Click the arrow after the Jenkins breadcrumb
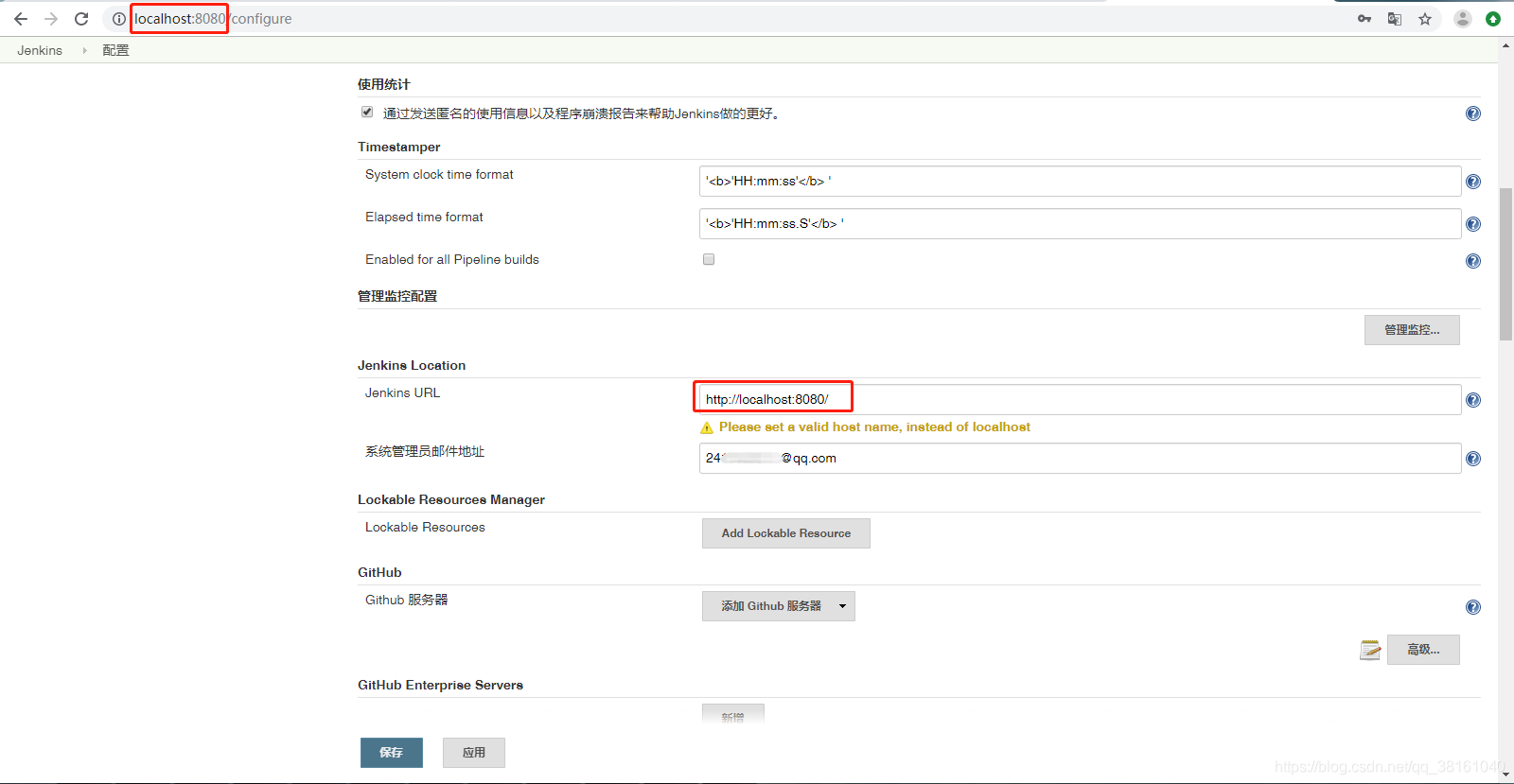Screen dimensions: 1514x784 point(84,50)
